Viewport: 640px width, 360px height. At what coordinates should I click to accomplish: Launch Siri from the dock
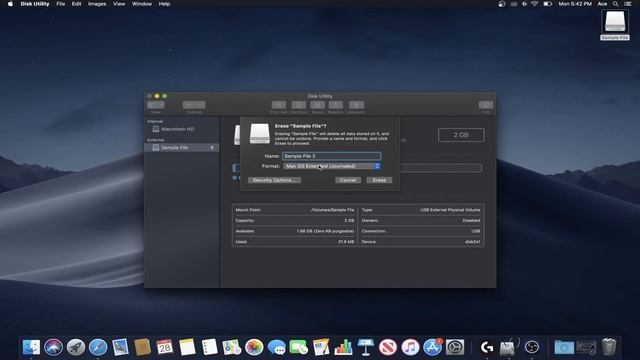click(53, 347)
